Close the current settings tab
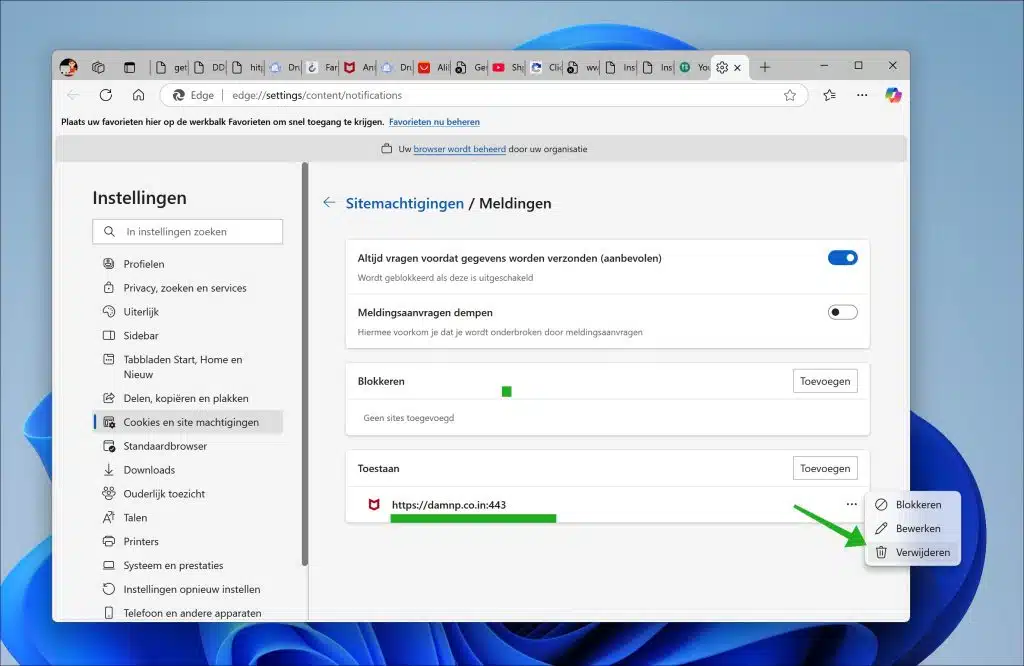This screenshot has width=1024, height=666. pos(737,67)
